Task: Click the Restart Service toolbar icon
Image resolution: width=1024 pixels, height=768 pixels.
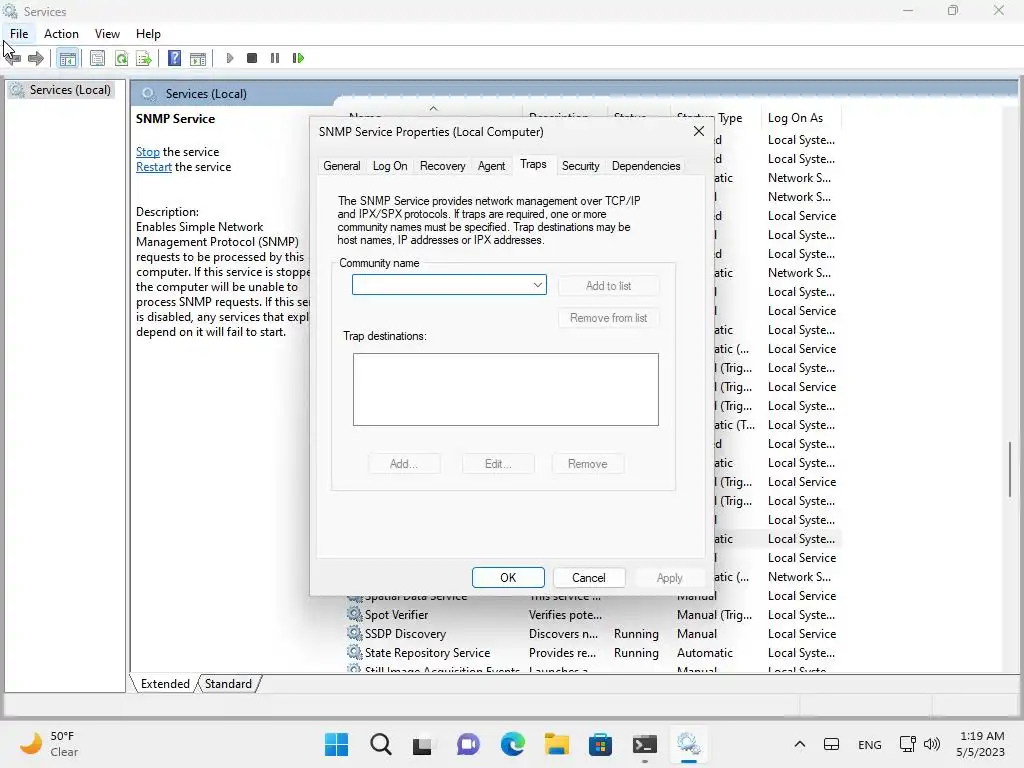Action: coord(298,58)
